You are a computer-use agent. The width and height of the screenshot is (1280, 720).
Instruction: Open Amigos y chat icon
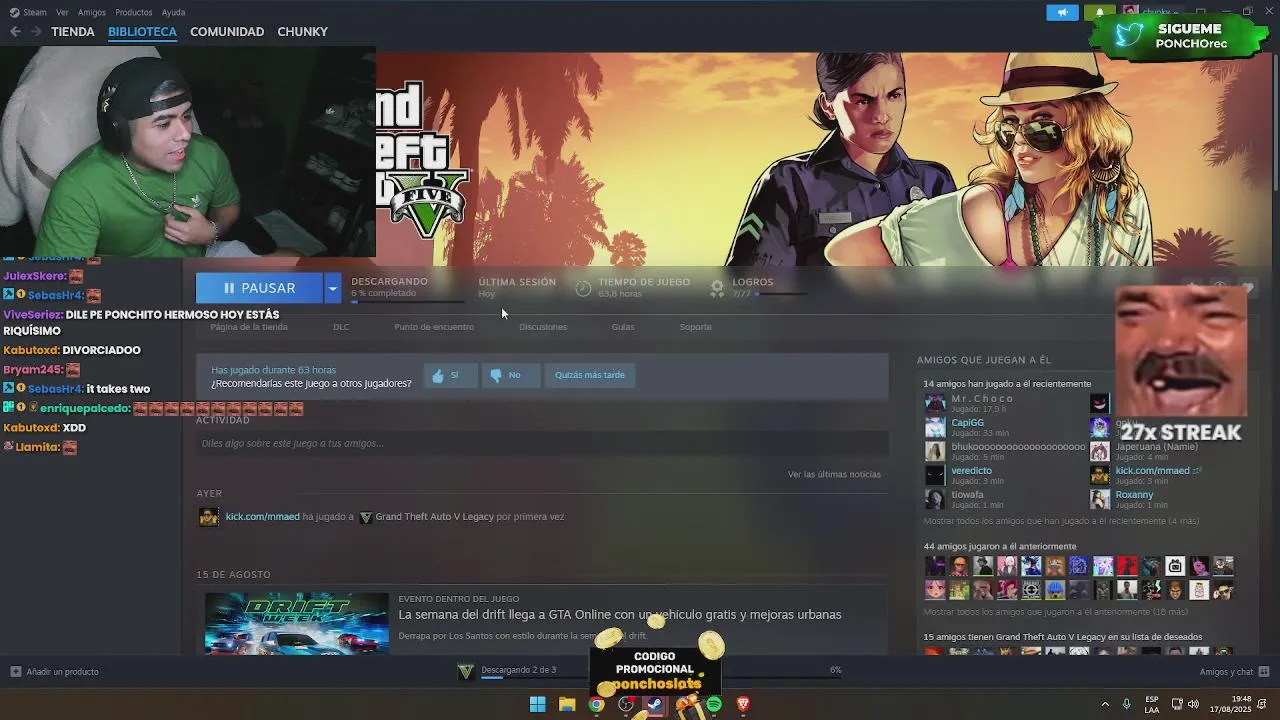(1264, 671)
